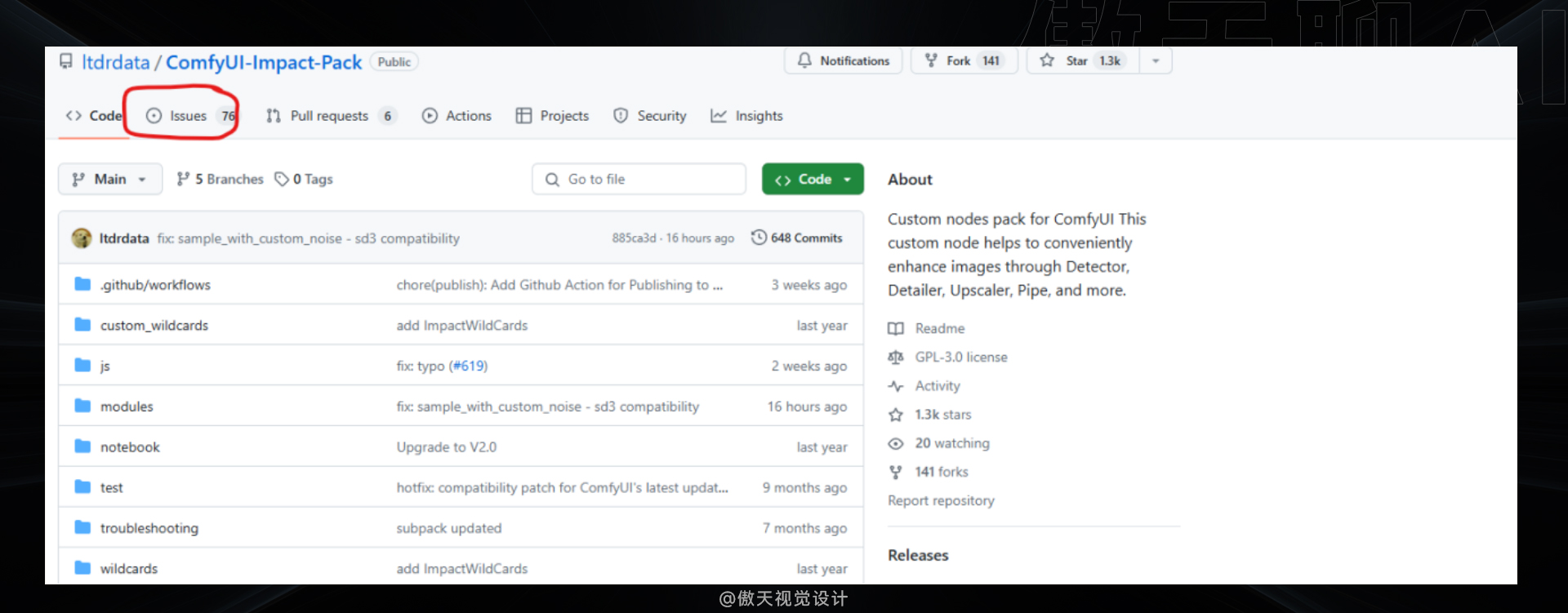Image resolution: width=1568 pixels, height=613 pixels.
Task: Select the Security tab
Action: (650, 116)
